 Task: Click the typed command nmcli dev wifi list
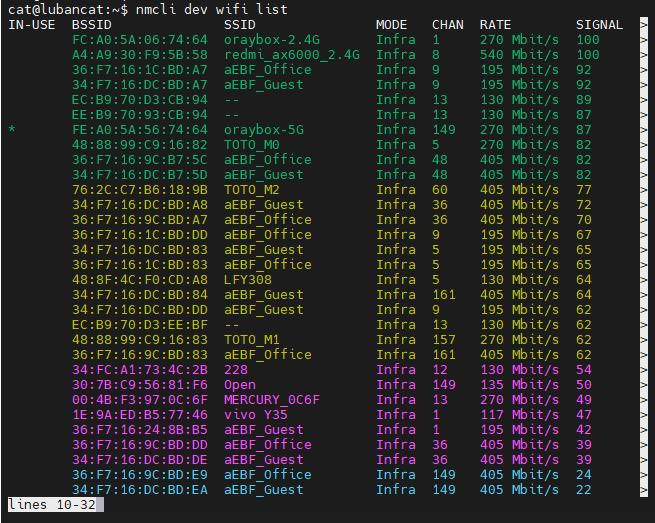pyautogui.click(x=212, y=9)
